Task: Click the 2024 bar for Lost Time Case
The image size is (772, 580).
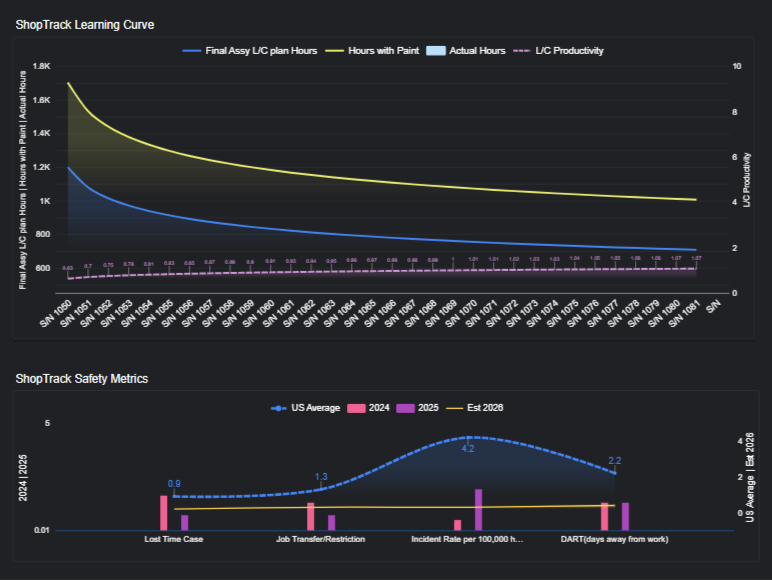Action: click(x=163, y=512)
